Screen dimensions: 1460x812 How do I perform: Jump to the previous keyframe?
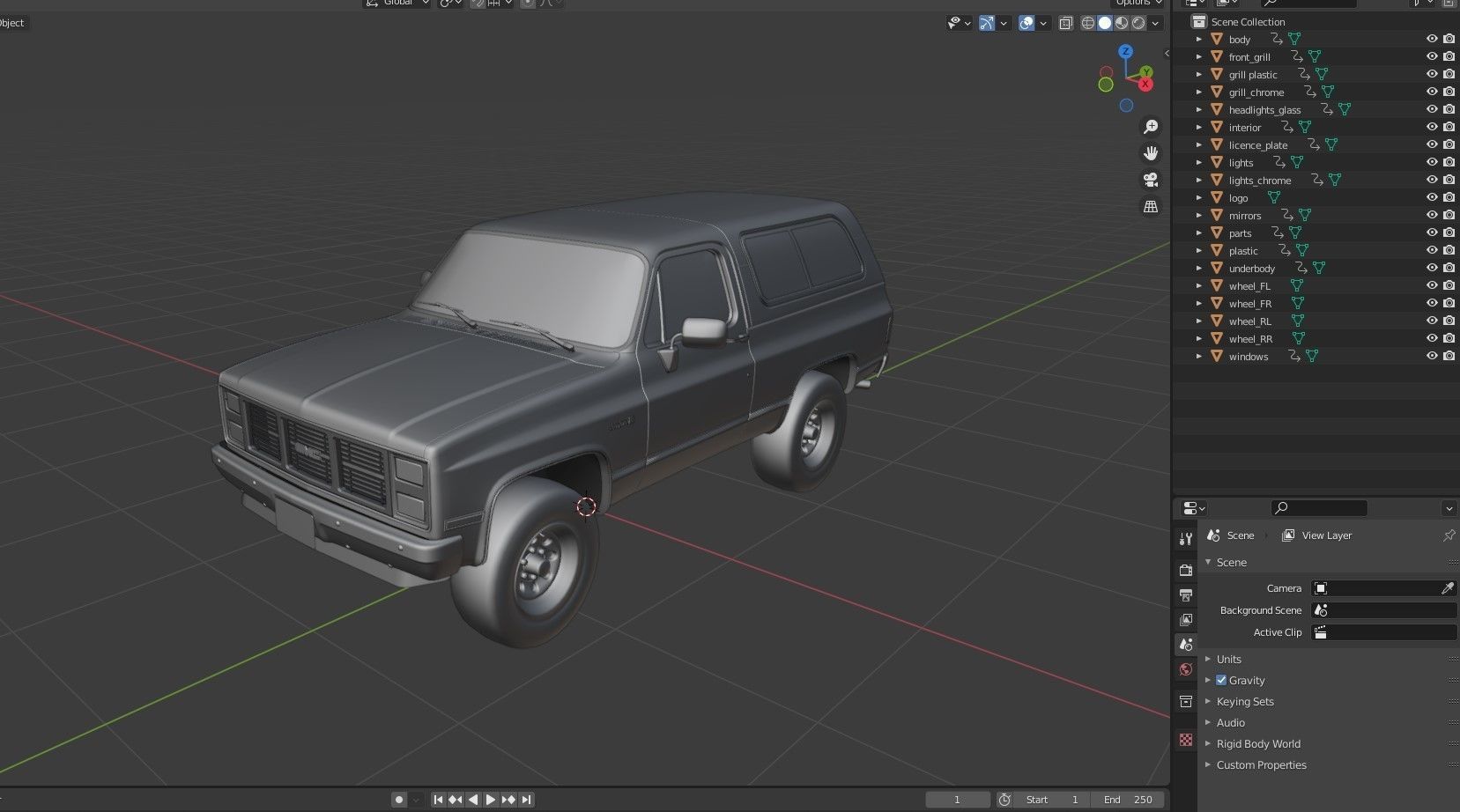tap(456, 800)
